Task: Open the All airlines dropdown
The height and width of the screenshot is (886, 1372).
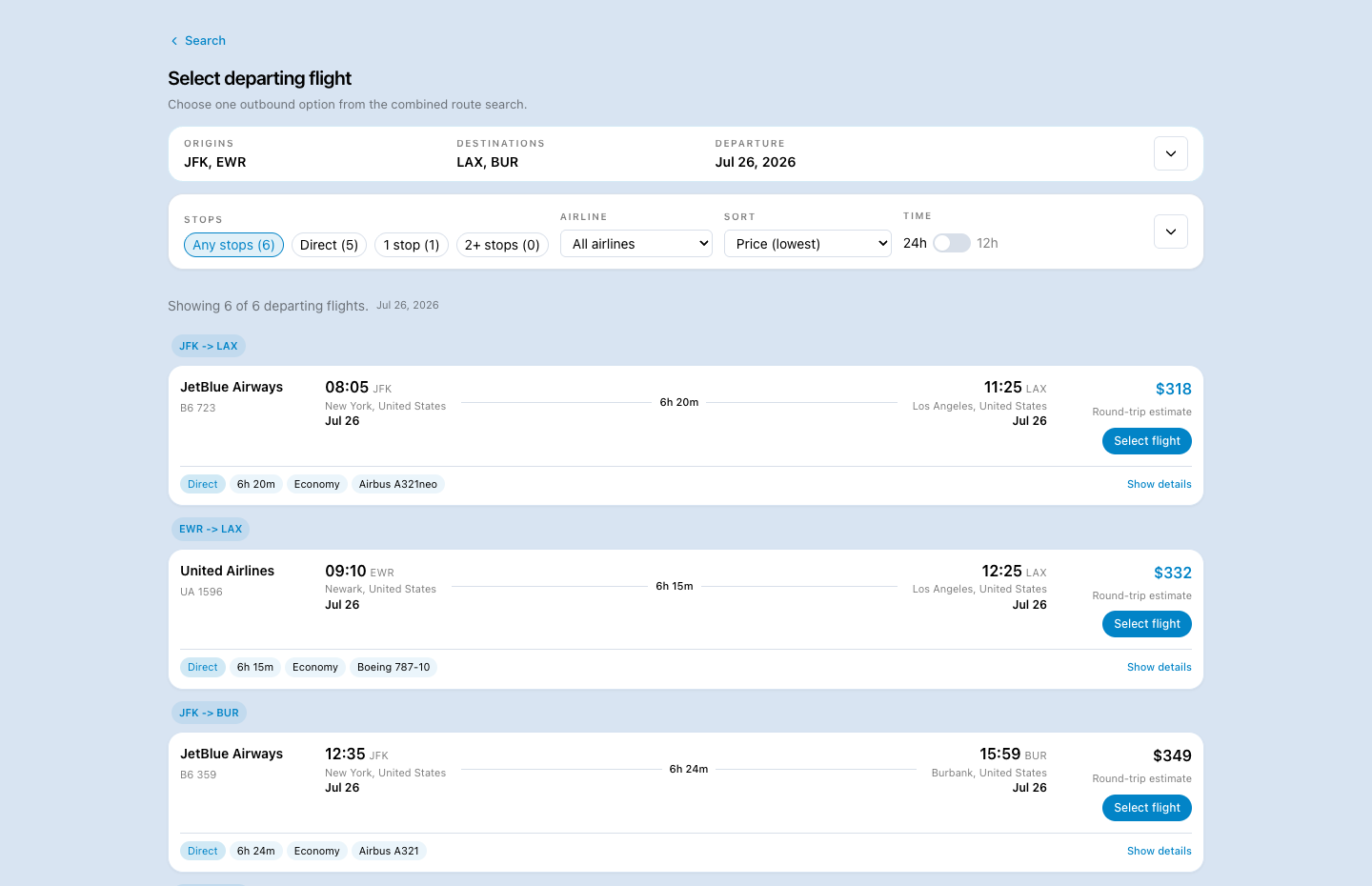Action: (x=636, y=244)
